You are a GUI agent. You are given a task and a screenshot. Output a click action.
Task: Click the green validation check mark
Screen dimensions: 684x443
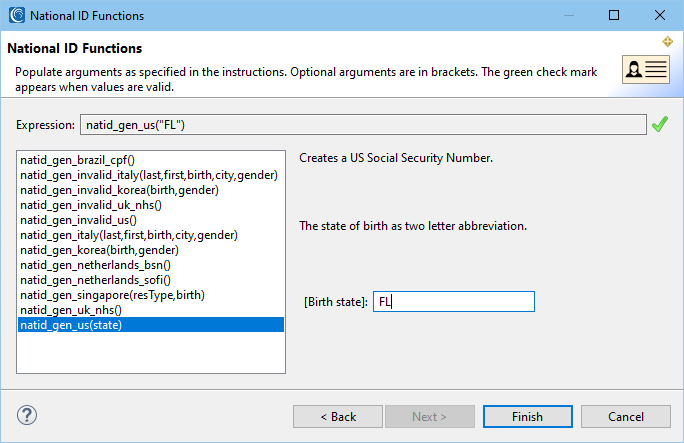tap(660, 124)
